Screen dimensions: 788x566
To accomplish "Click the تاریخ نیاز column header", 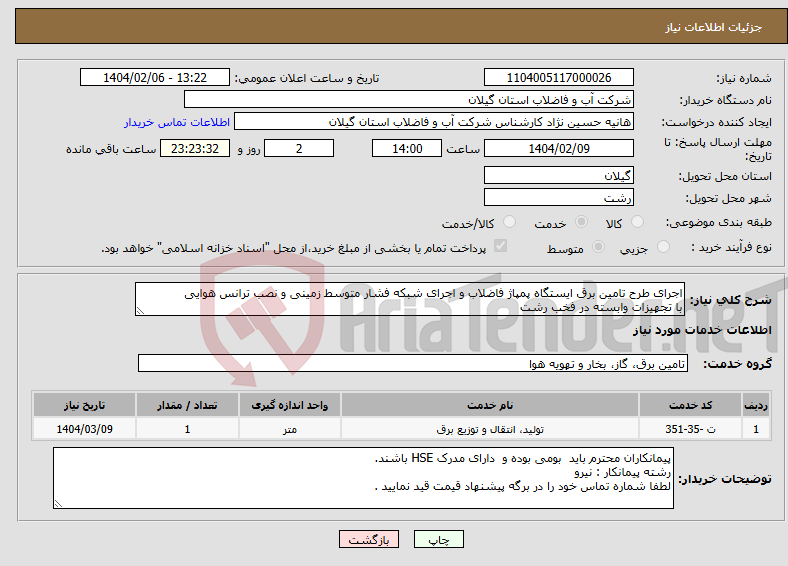I will click(84, 405).
